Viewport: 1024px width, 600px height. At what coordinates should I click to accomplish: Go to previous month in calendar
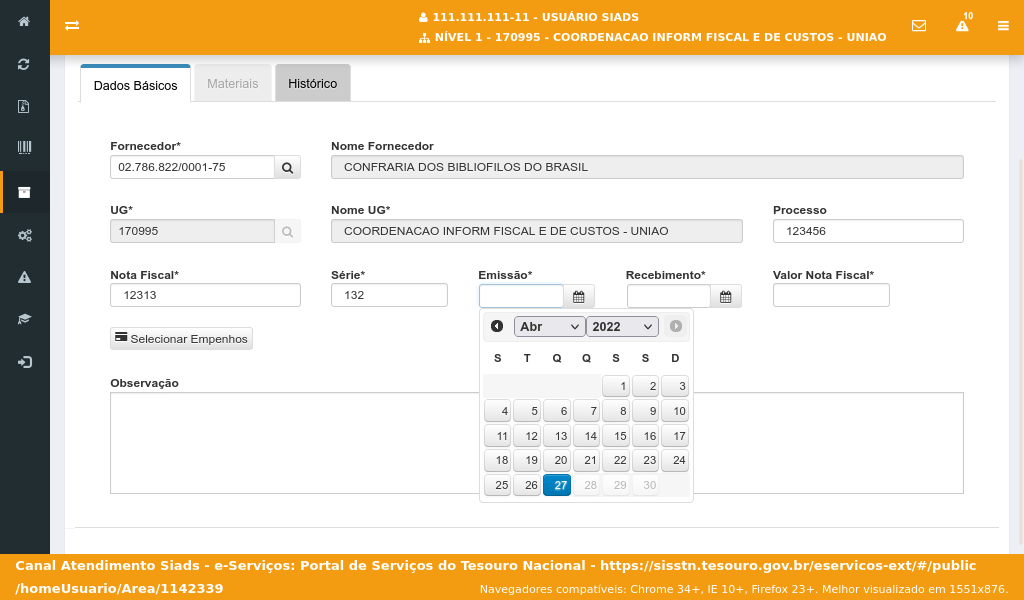coord(497,326)
